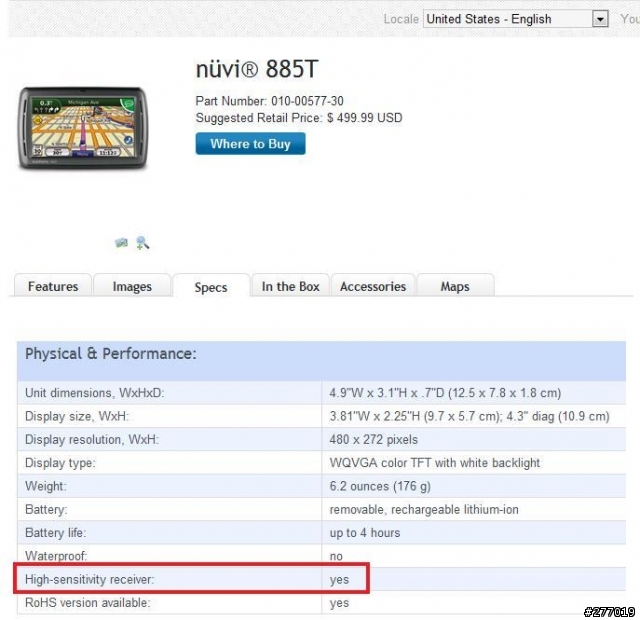Click the RoHS version available label

tap(87, 602)
